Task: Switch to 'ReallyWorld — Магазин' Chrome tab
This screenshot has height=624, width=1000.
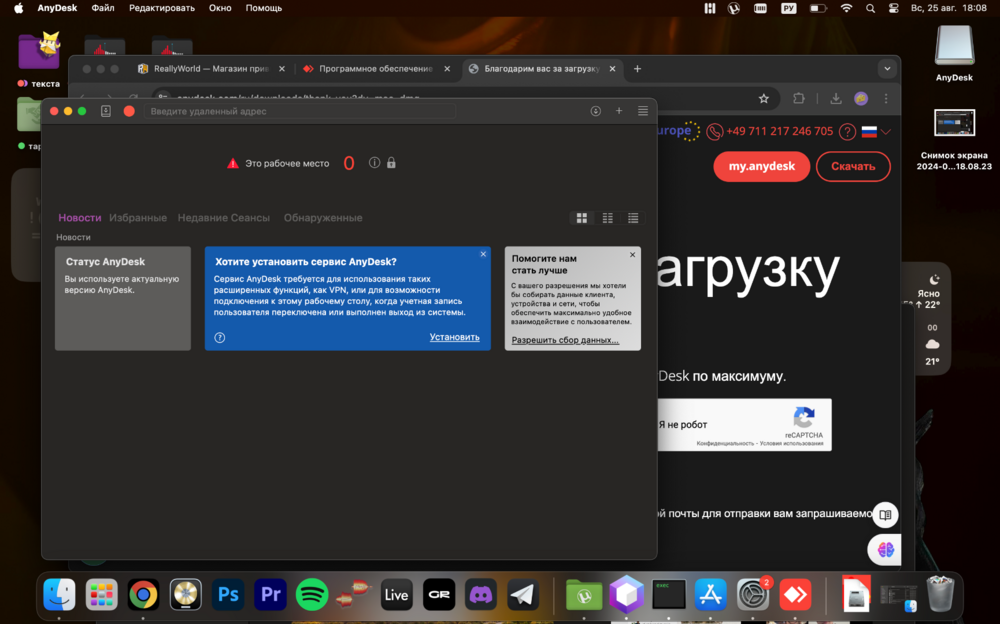Action: pyautogui.click(x=210, y=69)
